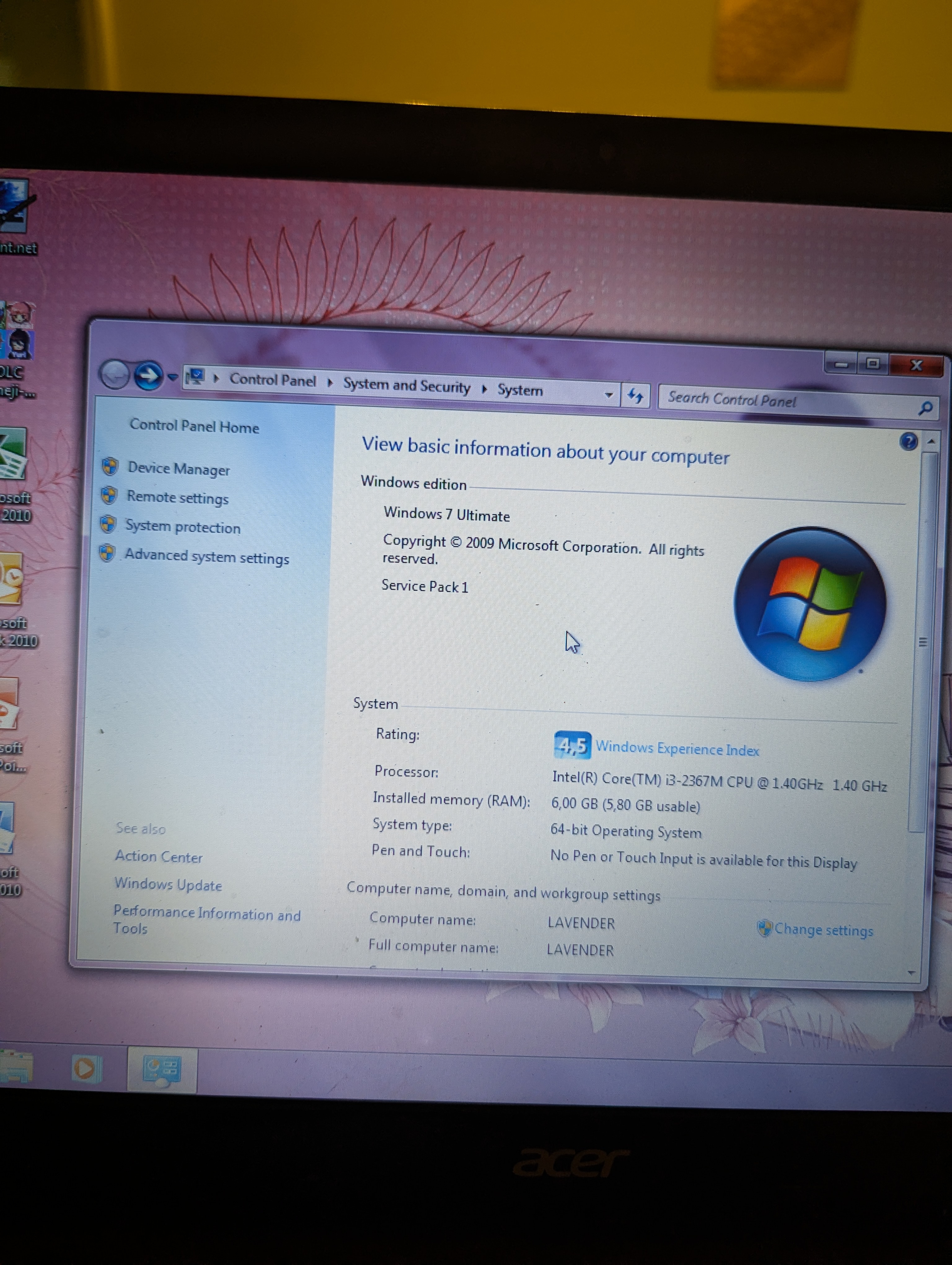Click the shield icon next to Change settings

pyautogui.click(x=764, y=928)
